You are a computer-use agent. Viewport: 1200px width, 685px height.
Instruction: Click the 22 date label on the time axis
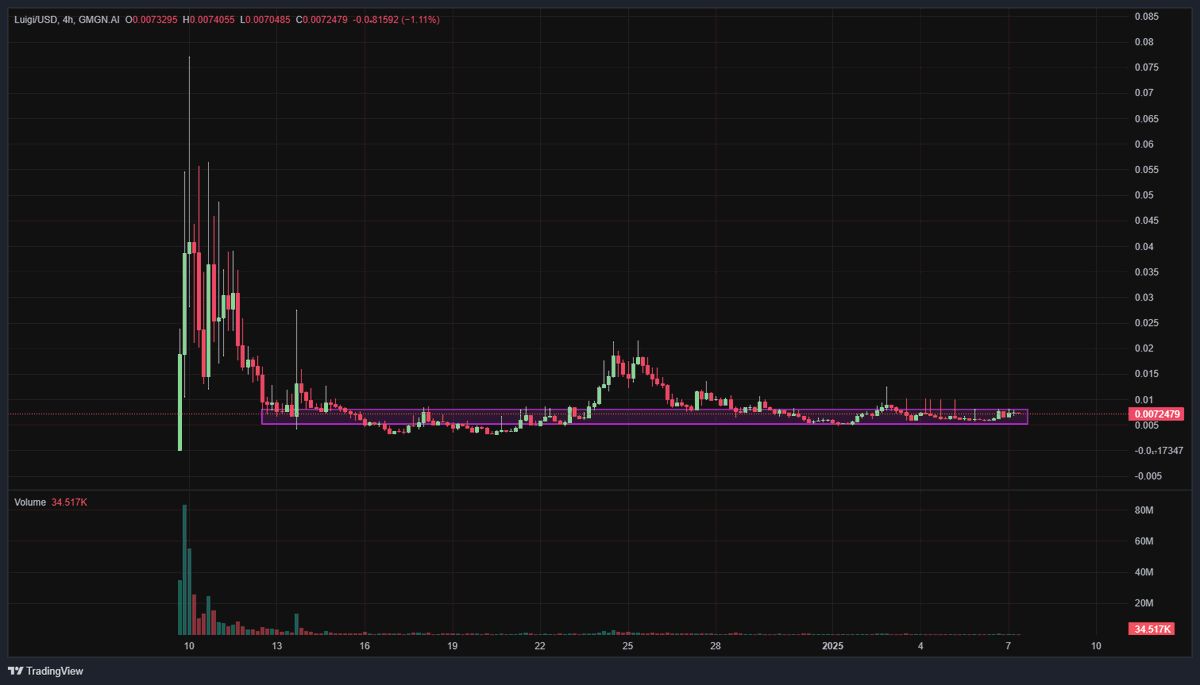(540, 647)
